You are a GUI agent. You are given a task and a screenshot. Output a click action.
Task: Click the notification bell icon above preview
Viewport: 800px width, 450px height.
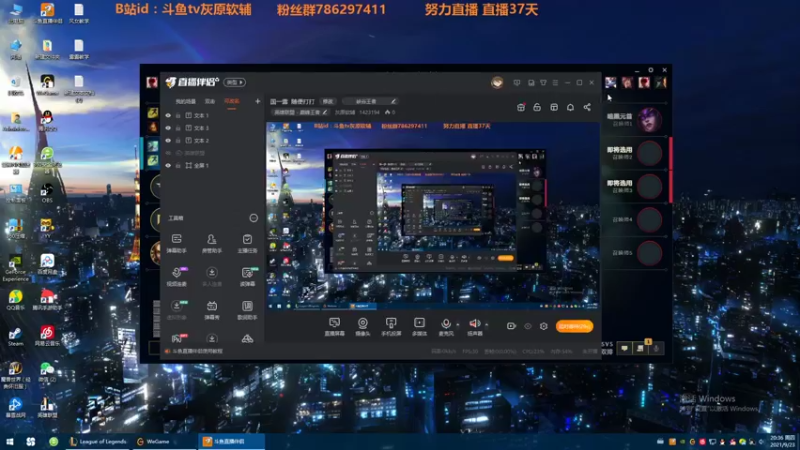click(570, 107)
